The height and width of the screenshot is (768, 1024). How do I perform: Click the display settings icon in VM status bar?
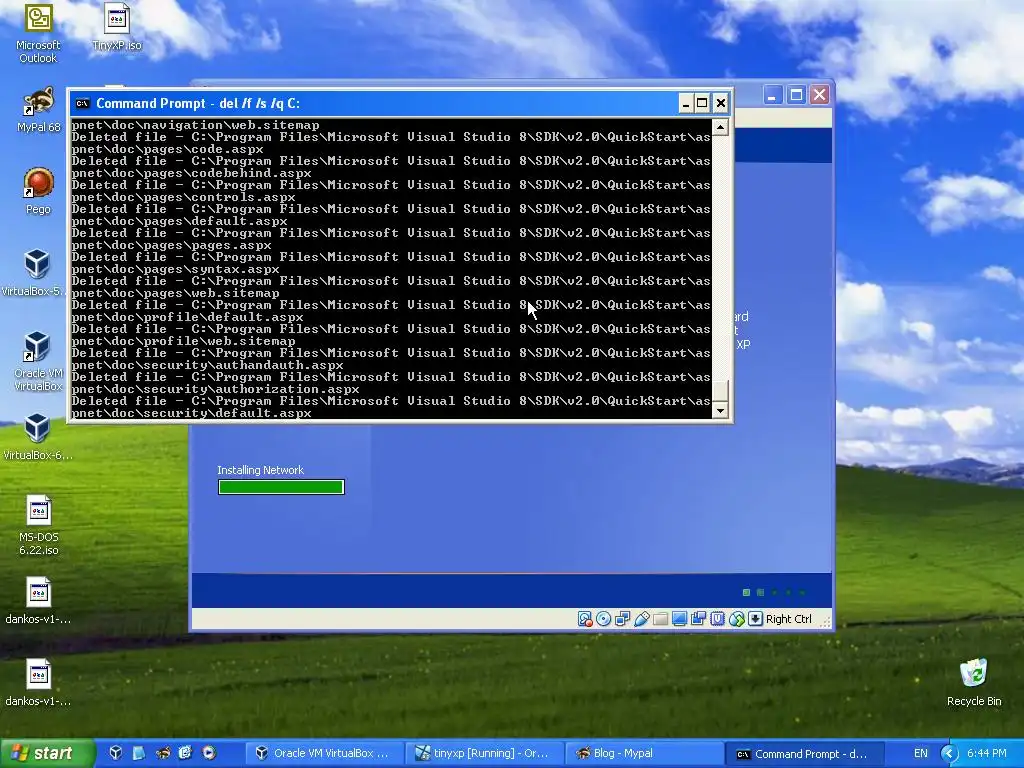tap(679, 618)
